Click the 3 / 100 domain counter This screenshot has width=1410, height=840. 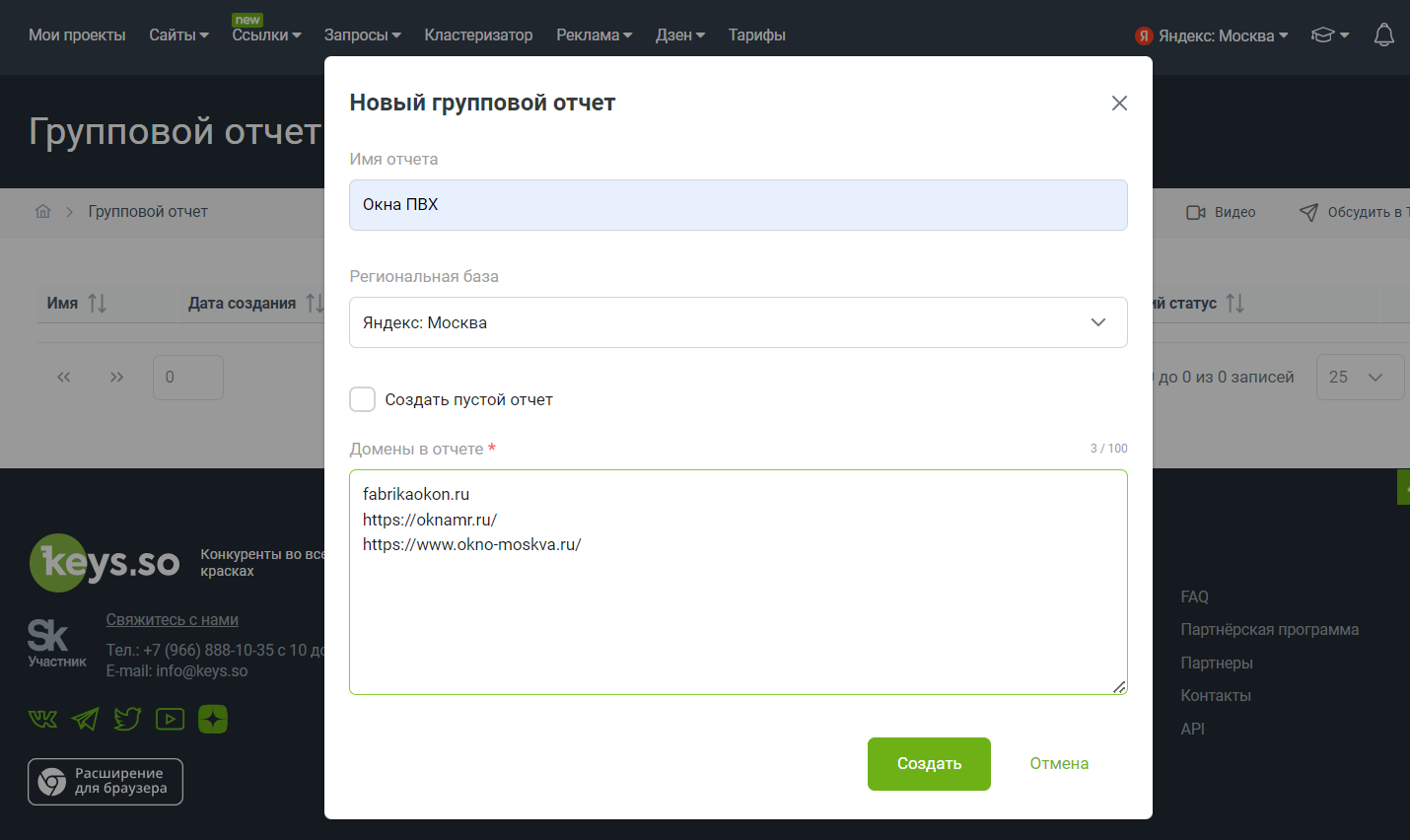(1109, 449)
